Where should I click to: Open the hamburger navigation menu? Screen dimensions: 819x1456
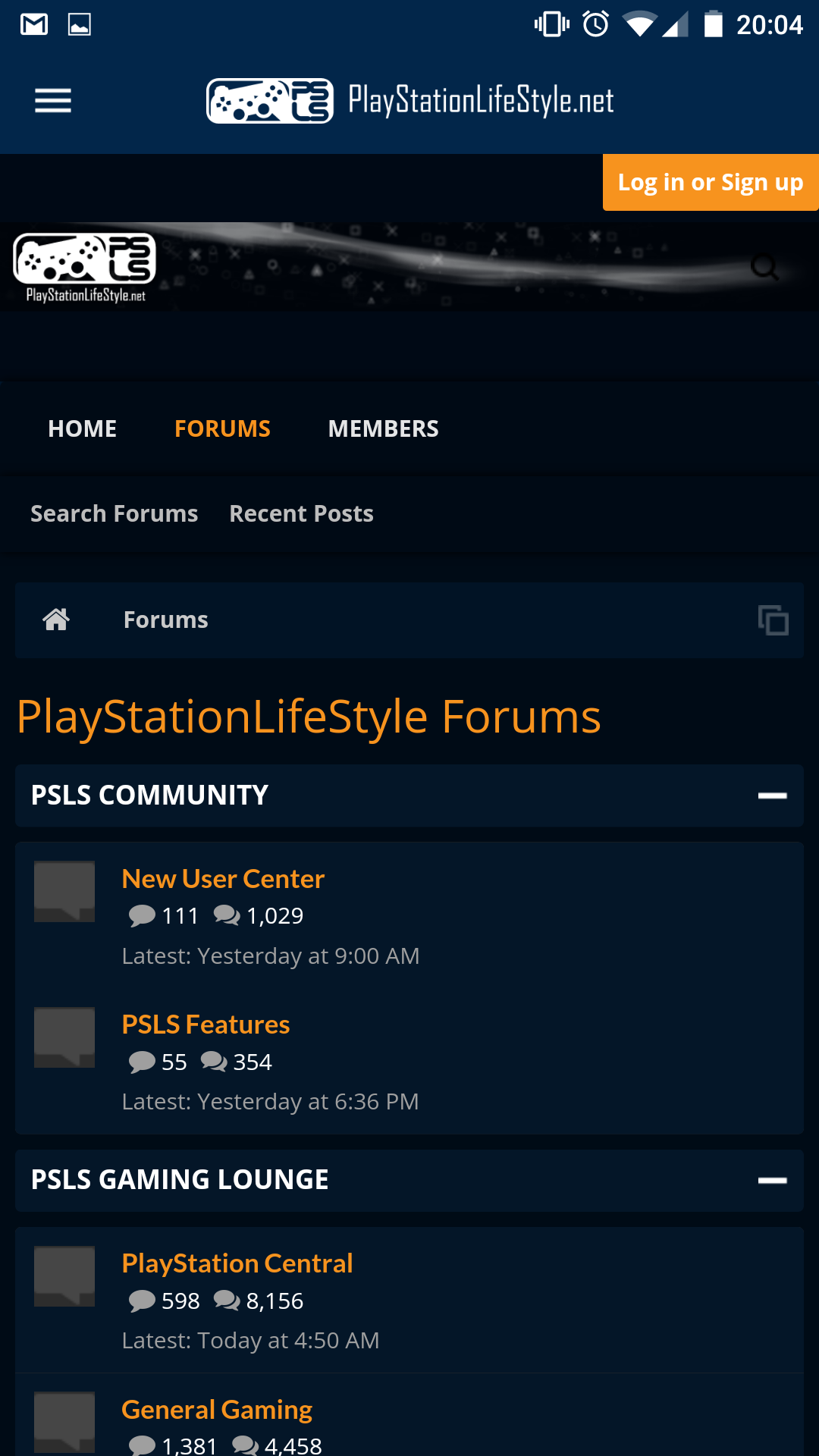pyautogui.click(x=53, y=100)
